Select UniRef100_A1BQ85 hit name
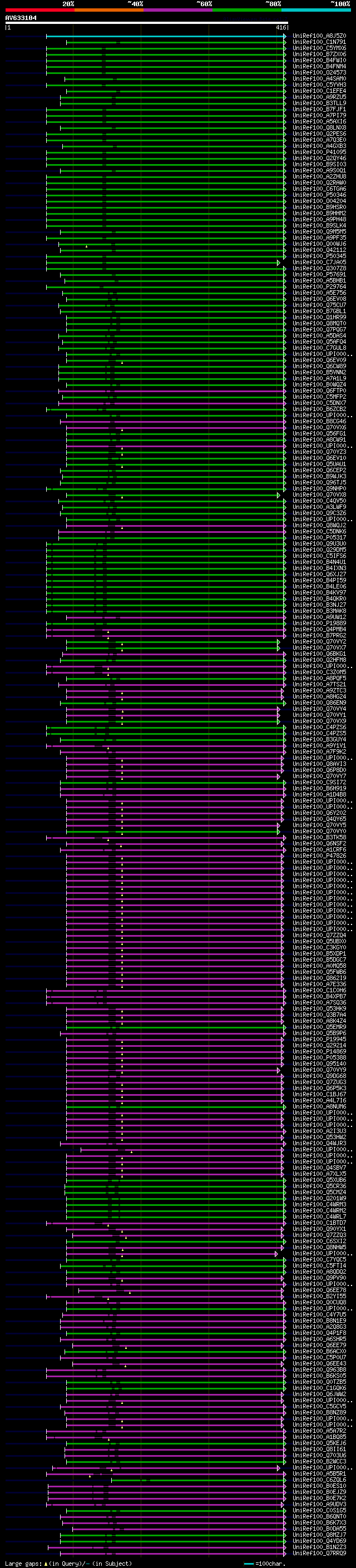356x1568 pixels. 319,1437
